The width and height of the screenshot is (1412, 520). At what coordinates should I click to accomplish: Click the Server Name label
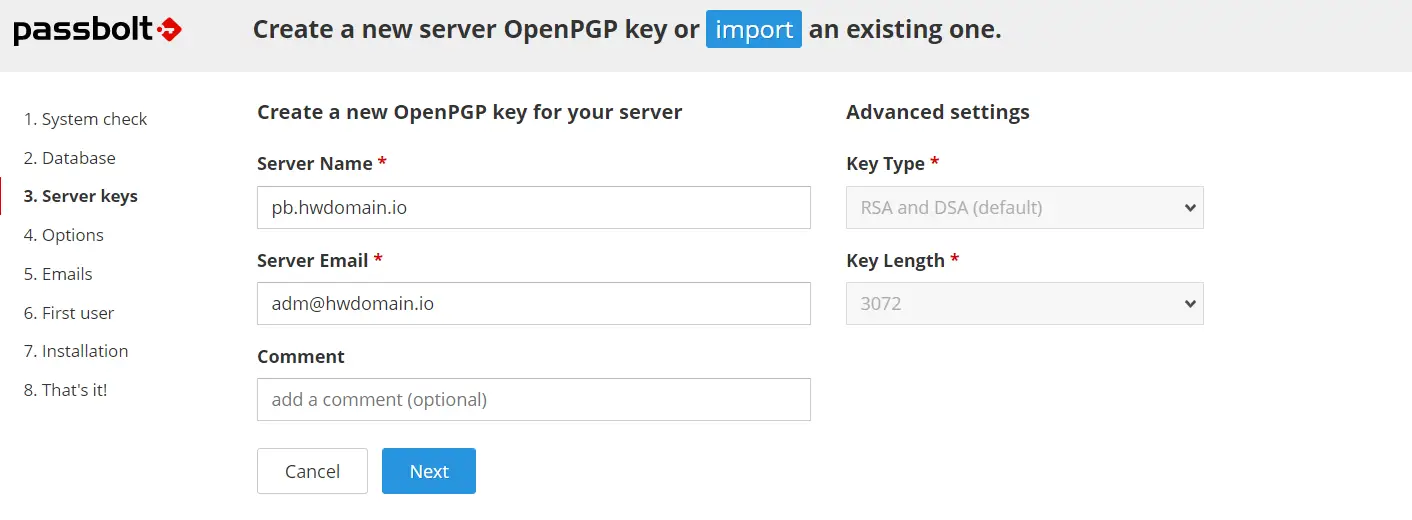pyautogui.click(x=314, y=163)
